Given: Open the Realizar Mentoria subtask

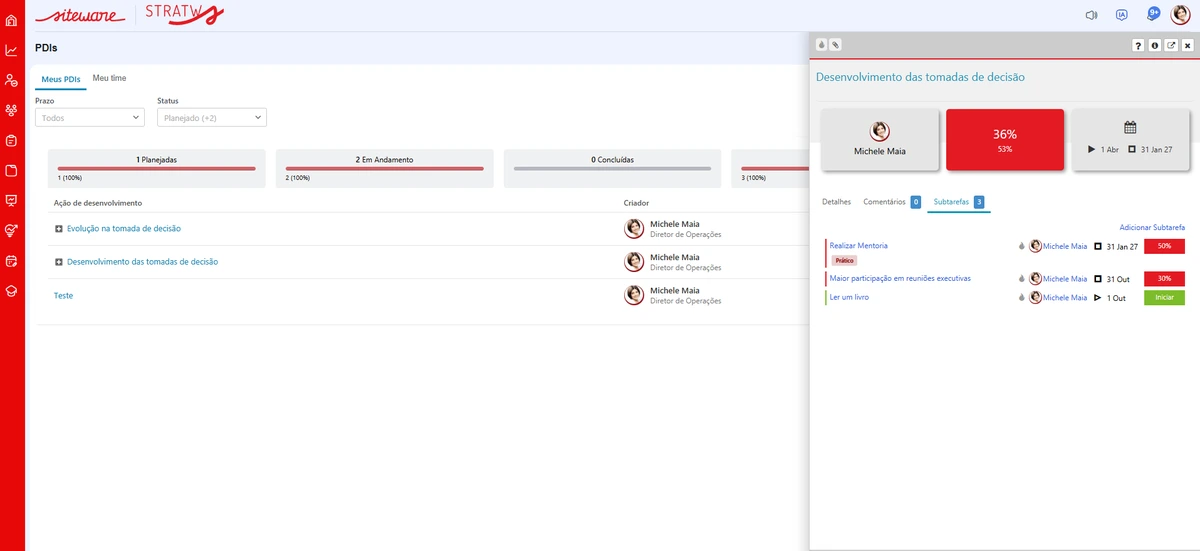Looking at the screenshot, I should tap(858, 245).
